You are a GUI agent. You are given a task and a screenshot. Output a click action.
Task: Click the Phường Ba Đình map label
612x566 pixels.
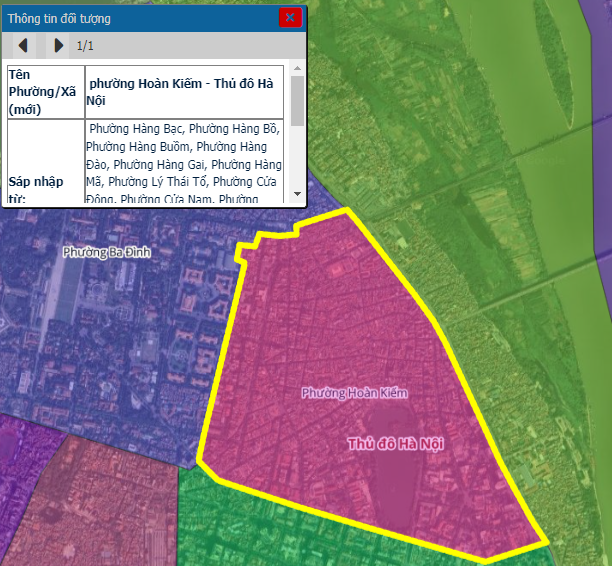107,252
